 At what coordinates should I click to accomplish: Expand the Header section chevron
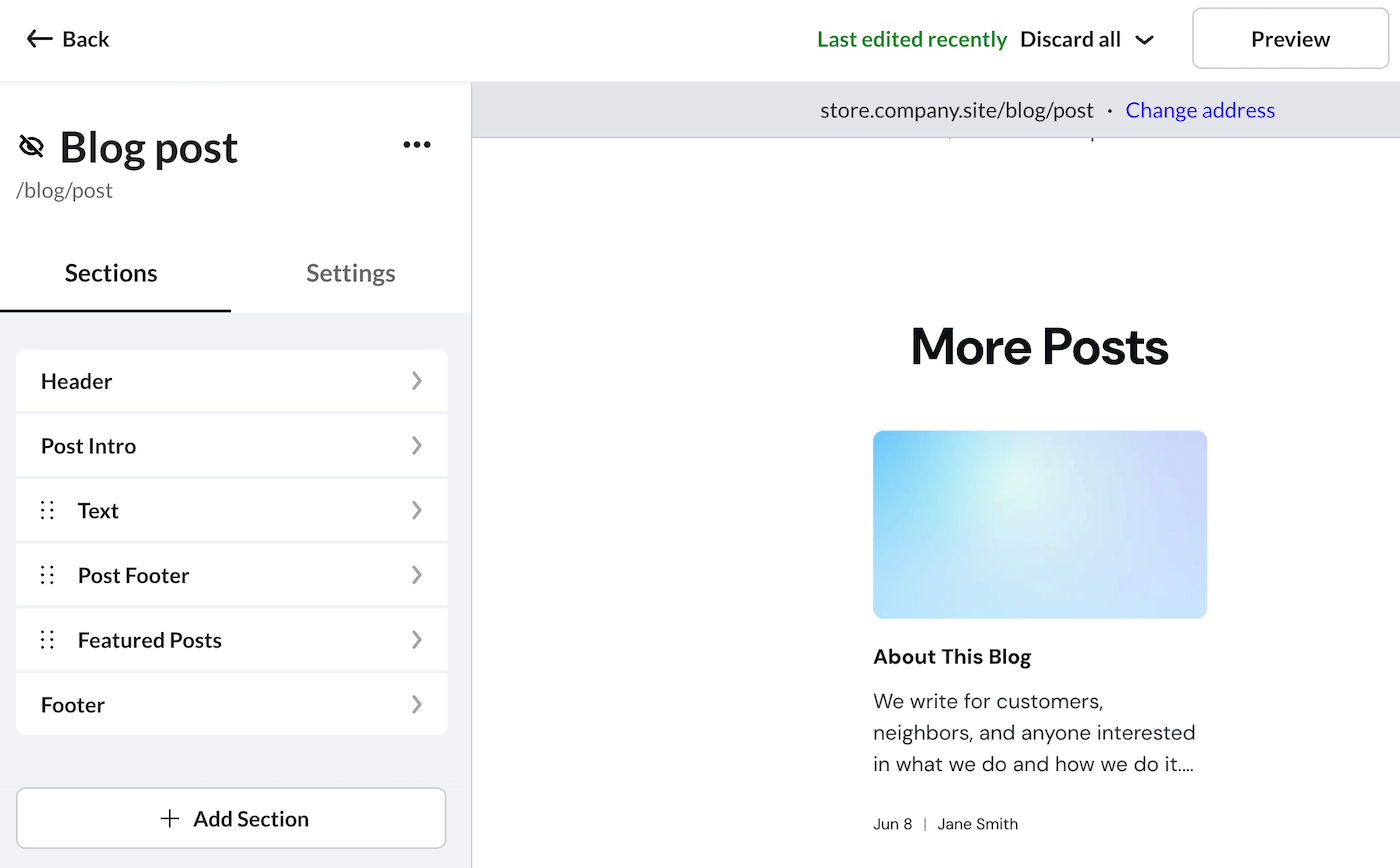point(417,381)
